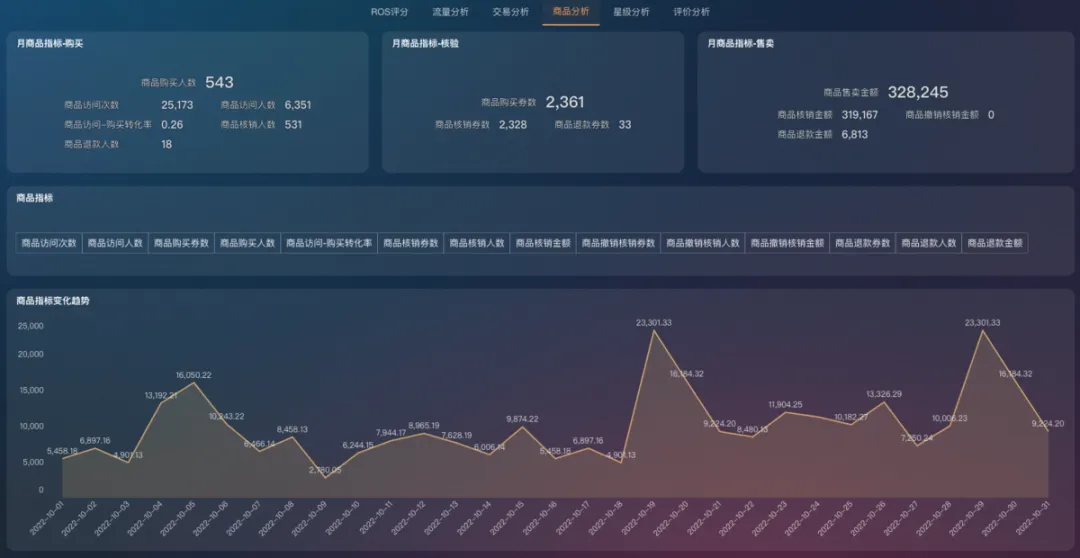Select the 商品购买人数 metric button
The height and width of the screenshot is (558, 1080).
pyautogui.click(x=247, y=243)
